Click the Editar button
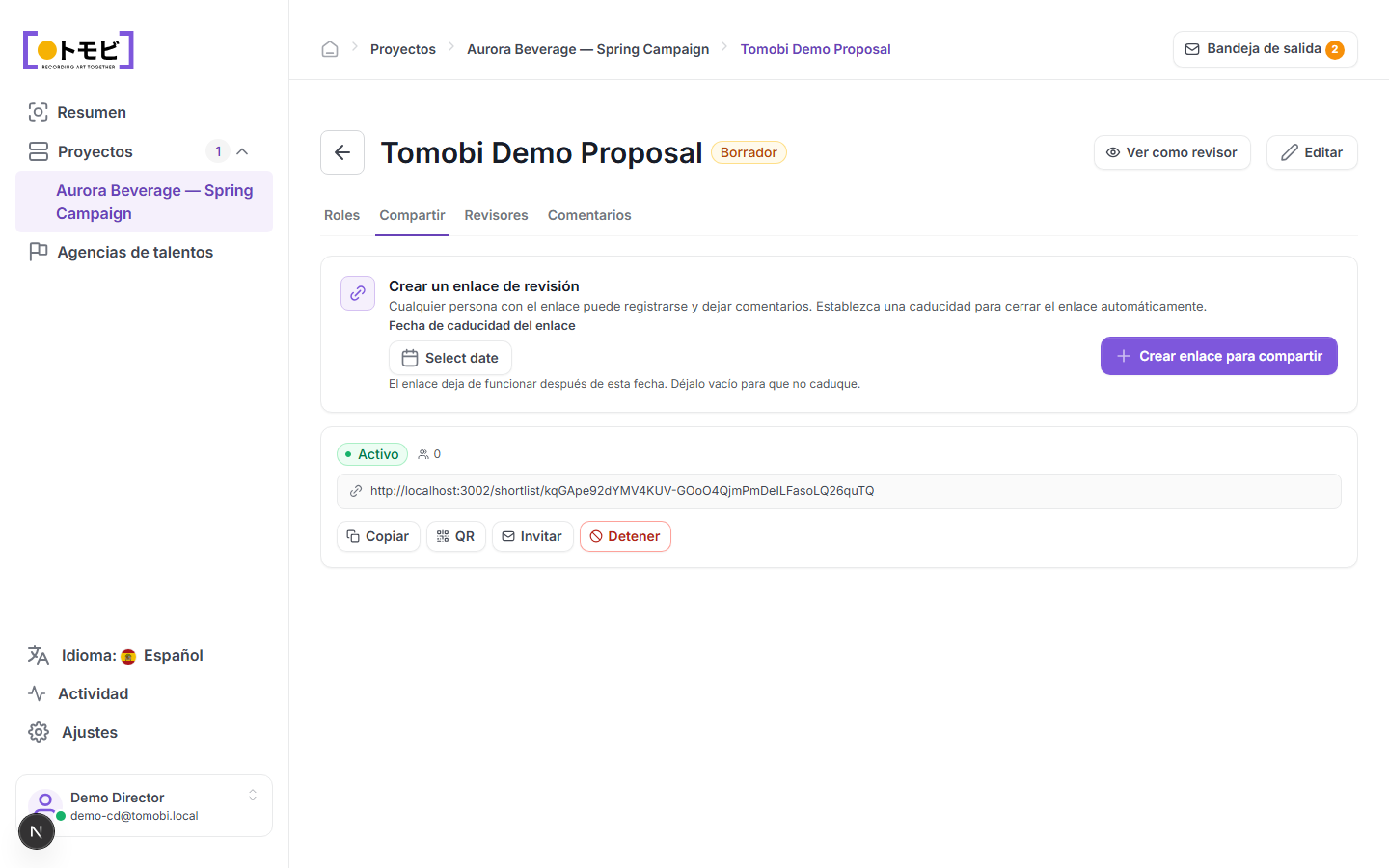 coord(1312,152)
